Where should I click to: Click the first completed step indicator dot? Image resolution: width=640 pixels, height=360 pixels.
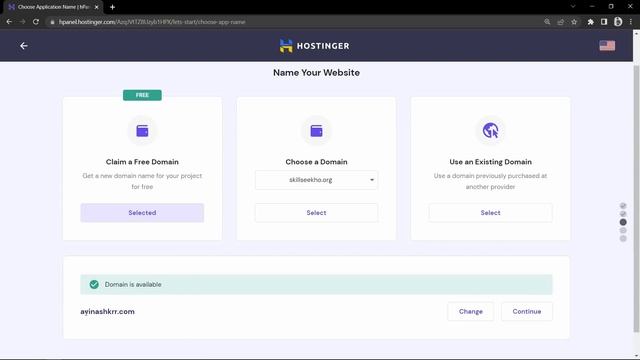(x=623, y=206)
